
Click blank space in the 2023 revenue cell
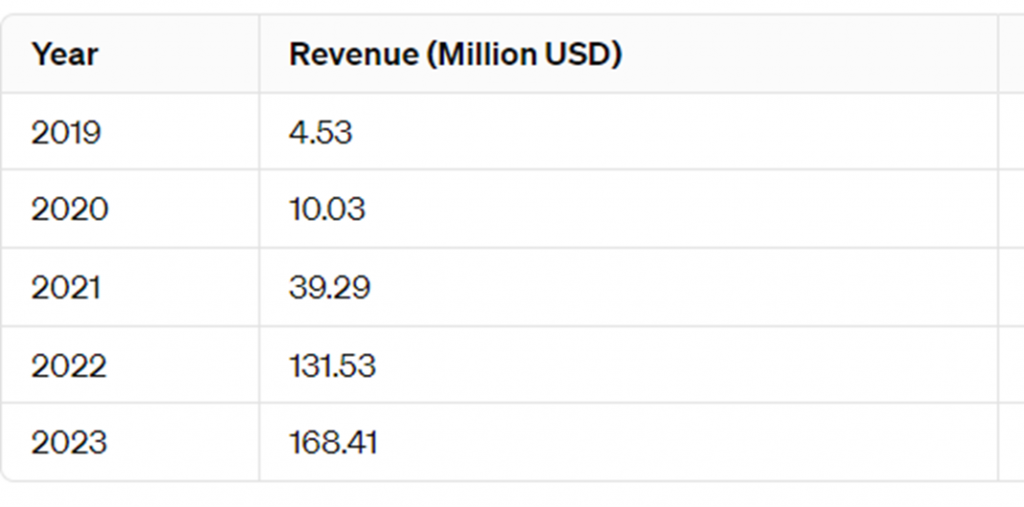click(686, 442)
